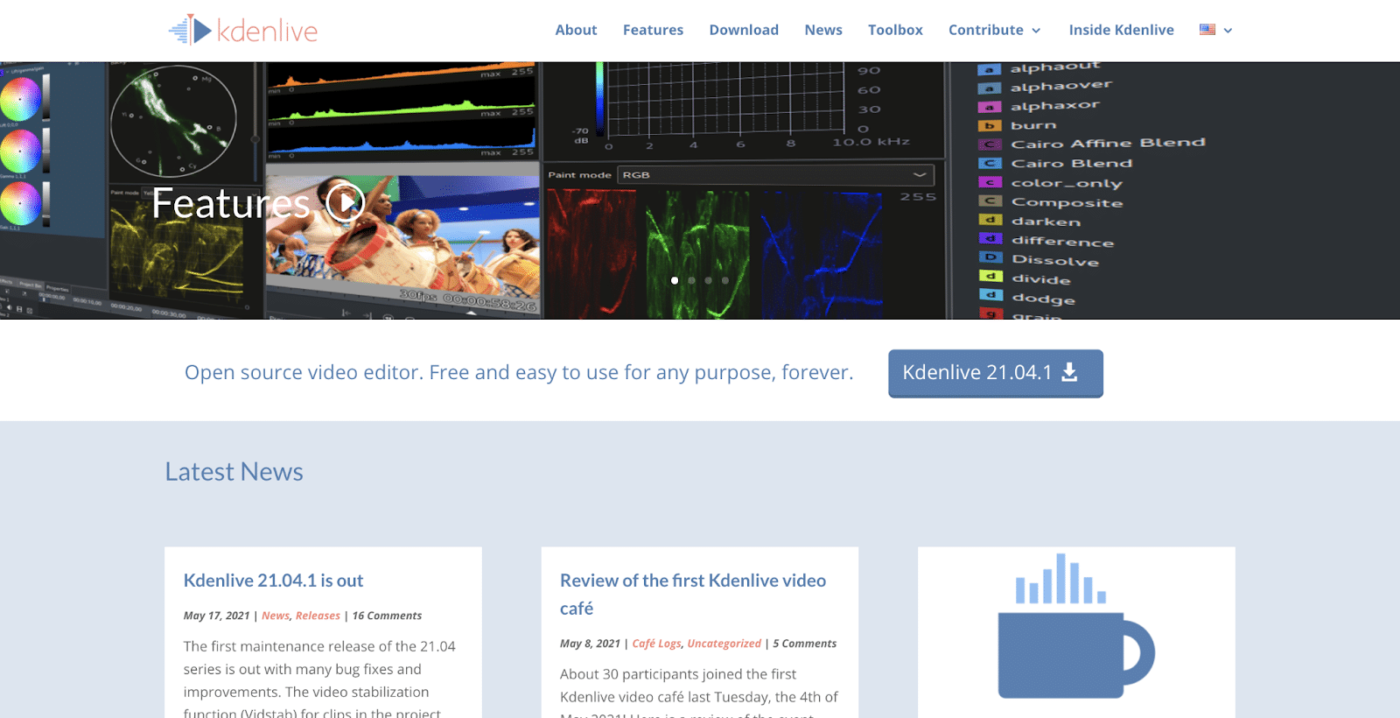This screenshot has width=1400, height=718.
Task: Click the Café Logs category link
Action: [x=656, y=643]
